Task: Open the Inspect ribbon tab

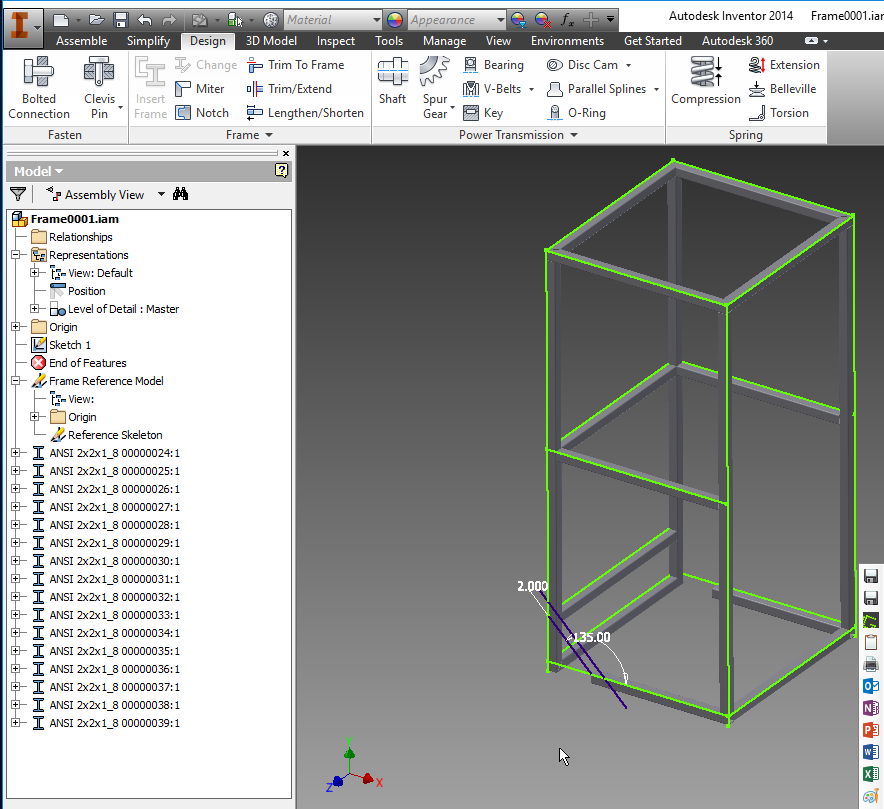Action: pyautogui.click(x=335, y=41)
